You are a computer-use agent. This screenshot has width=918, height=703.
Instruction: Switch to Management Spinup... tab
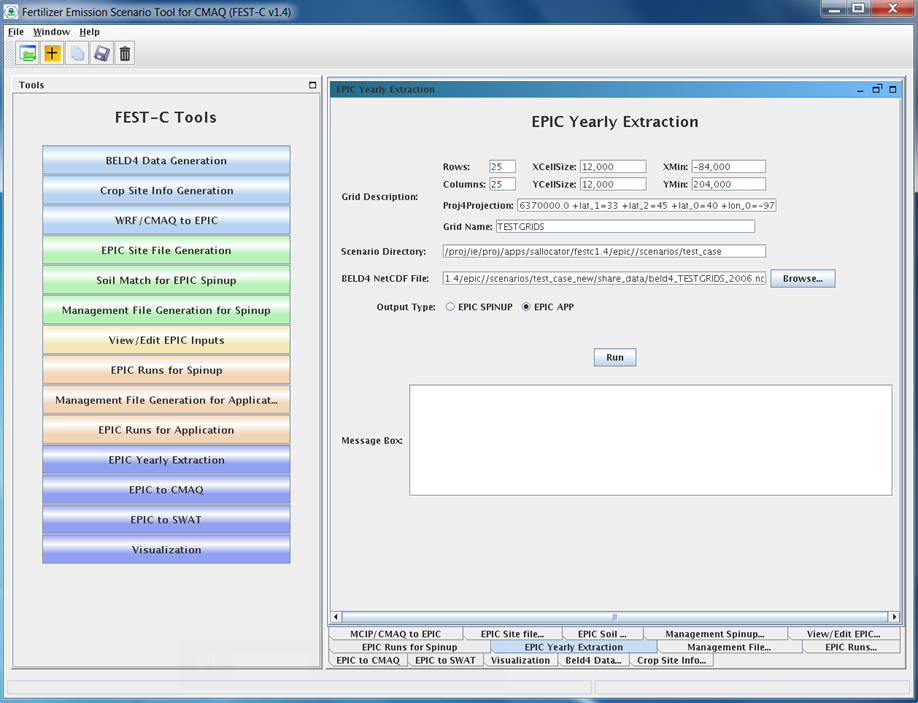click(x=715, y=634)
